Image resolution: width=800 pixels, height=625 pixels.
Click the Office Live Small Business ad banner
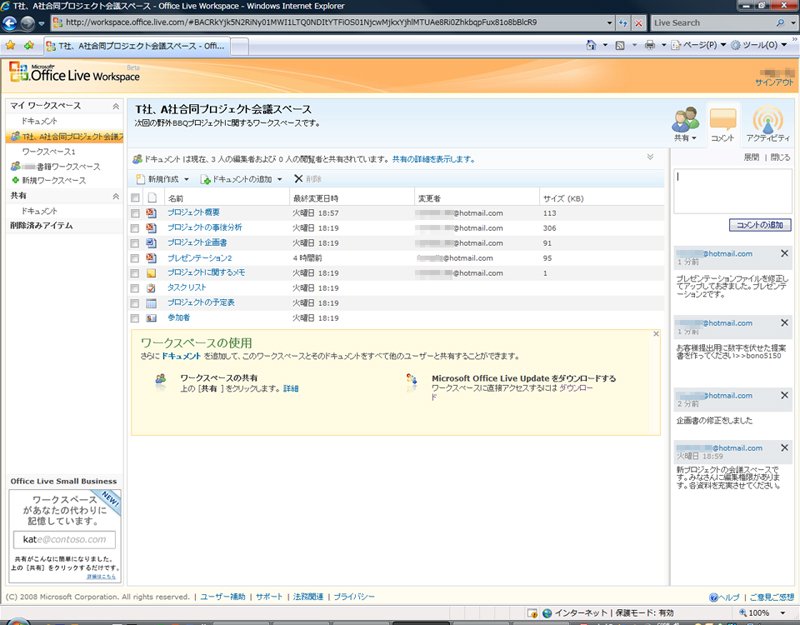click(65, 536)
